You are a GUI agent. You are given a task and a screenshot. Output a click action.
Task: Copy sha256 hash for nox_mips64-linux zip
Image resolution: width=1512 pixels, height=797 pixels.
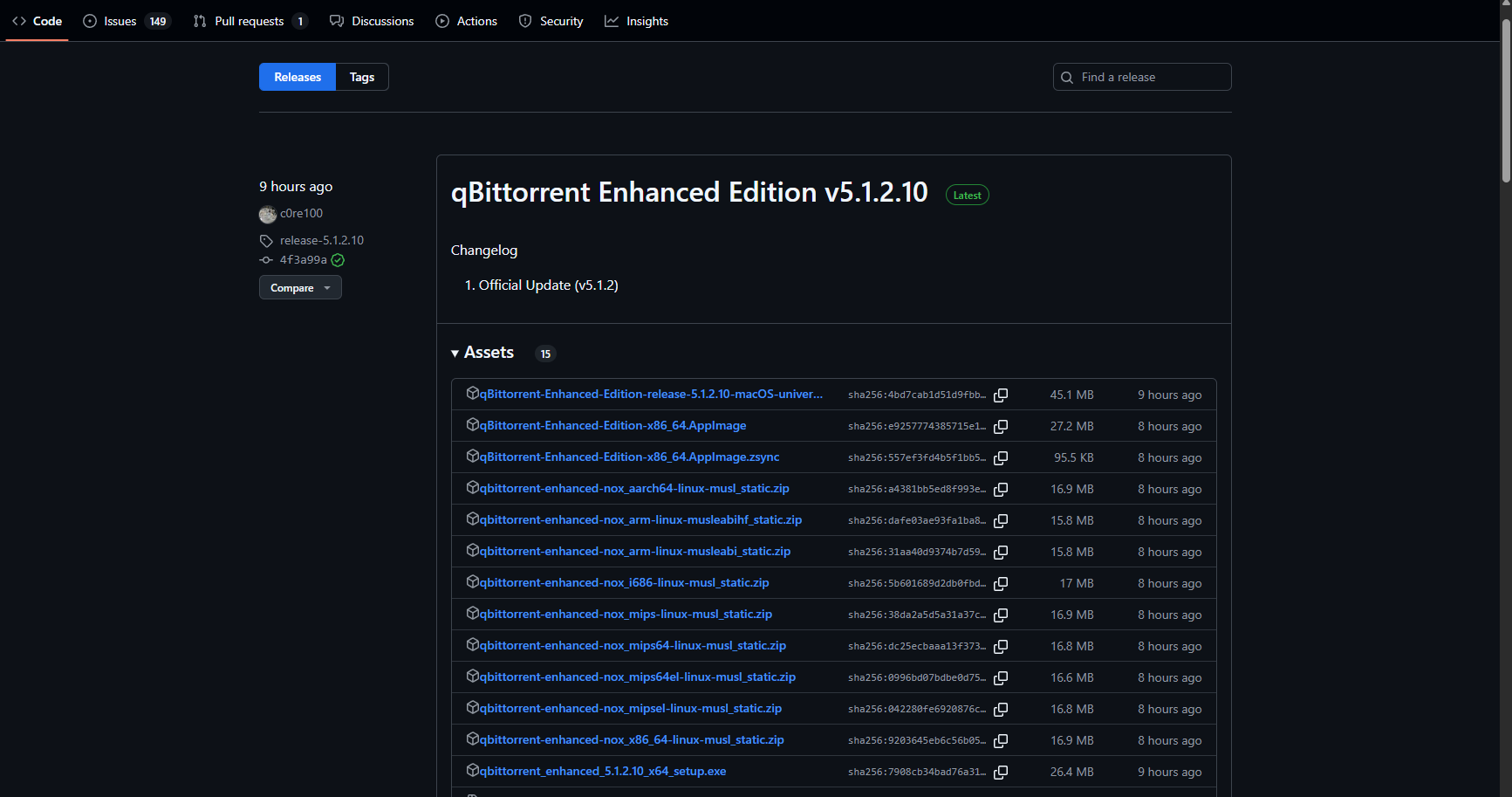pyautogui.click(x=1001, y=647)
